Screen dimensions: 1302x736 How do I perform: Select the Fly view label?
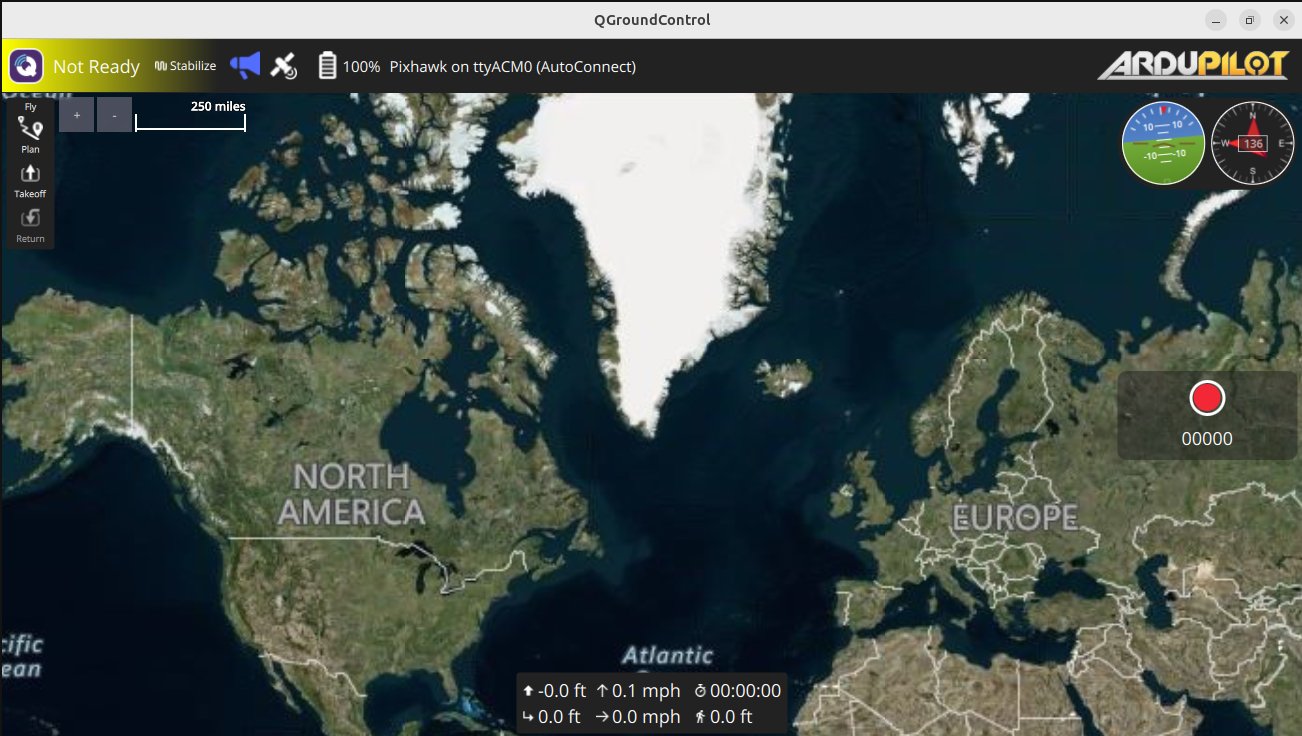tap(30, 106)
